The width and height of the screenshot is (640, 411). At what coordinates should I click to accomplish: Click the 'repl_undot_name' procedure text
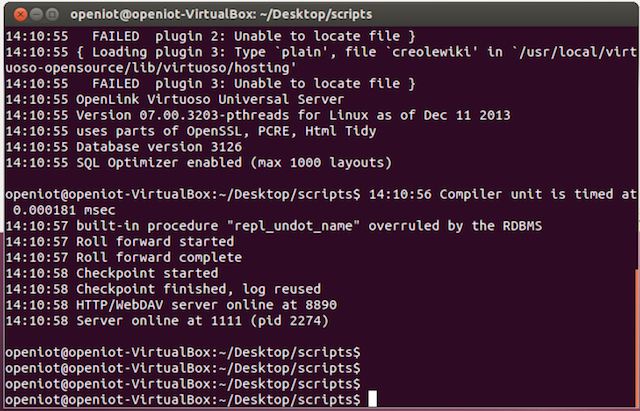point(256,226)
